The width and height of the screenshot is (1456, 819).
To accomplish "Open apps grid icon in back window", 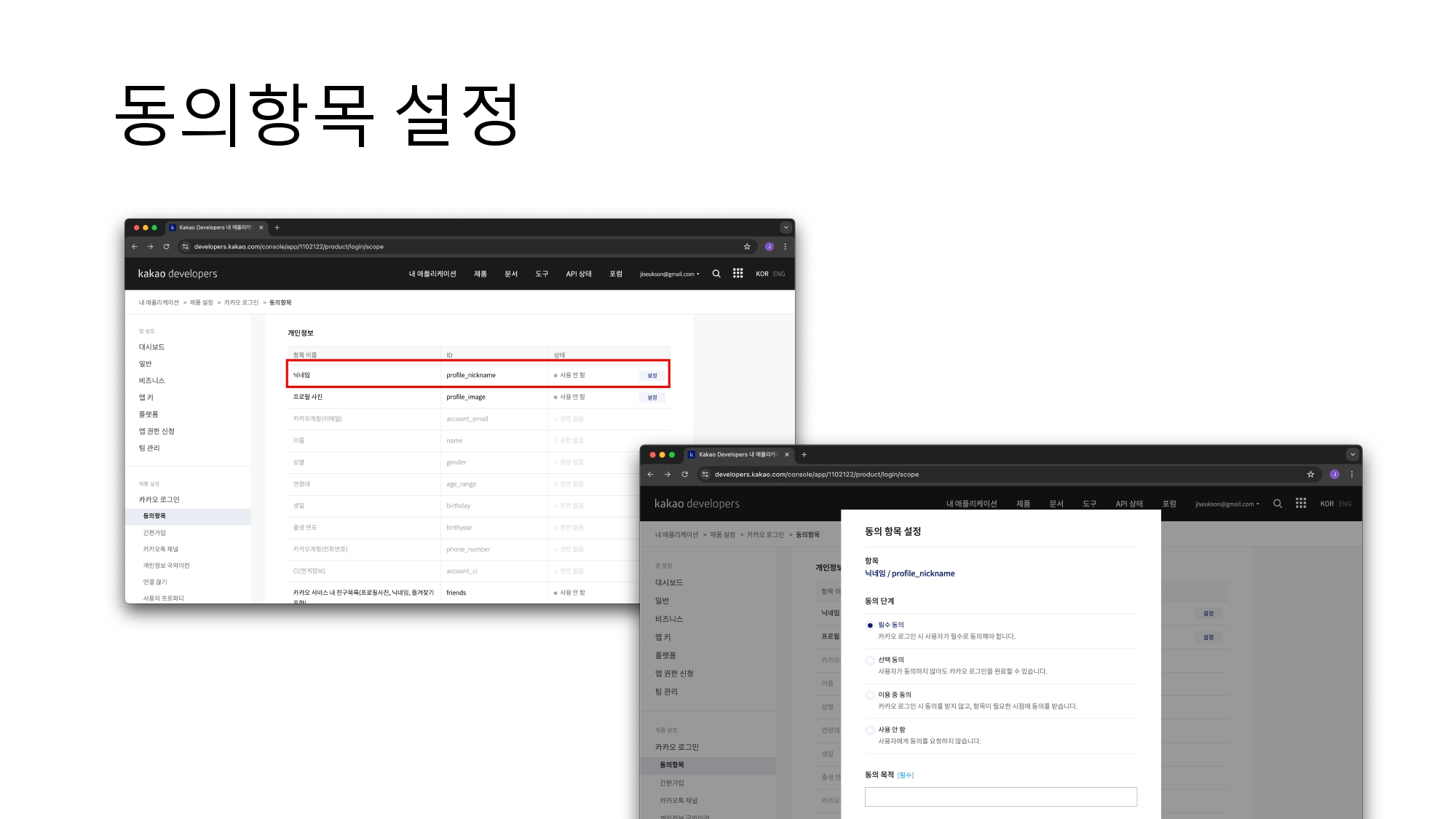I will click(737, 273).
